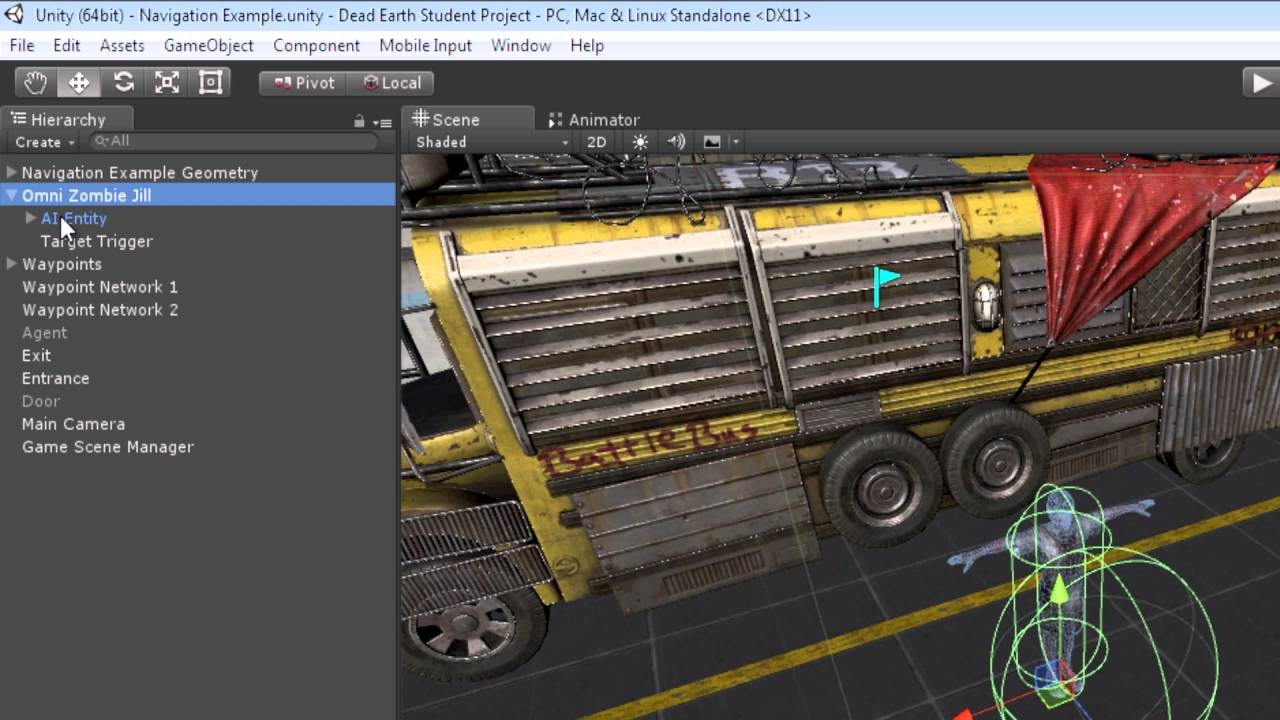
Task: Open the Edit menu
Action: 67,45
